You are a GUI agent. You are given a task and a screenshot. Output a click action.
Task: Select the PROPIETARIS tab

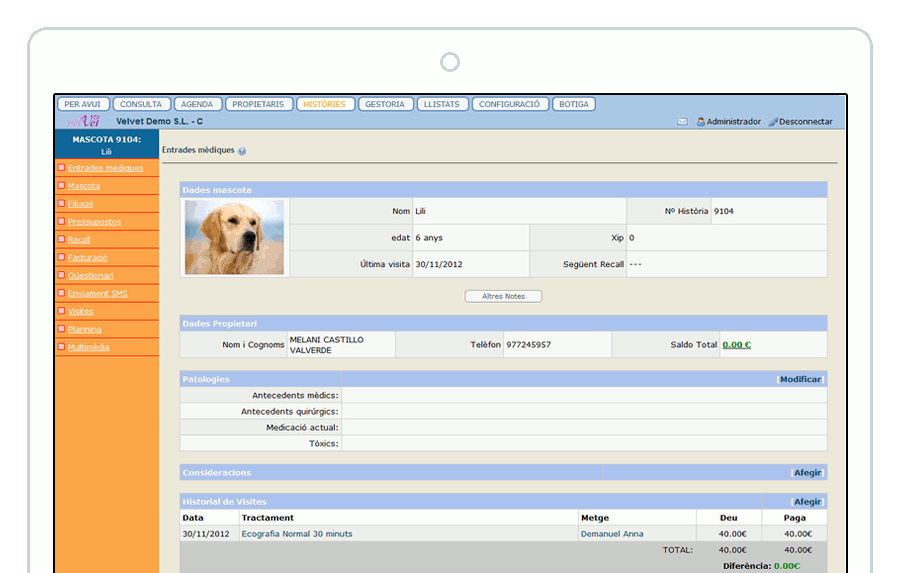259,104
